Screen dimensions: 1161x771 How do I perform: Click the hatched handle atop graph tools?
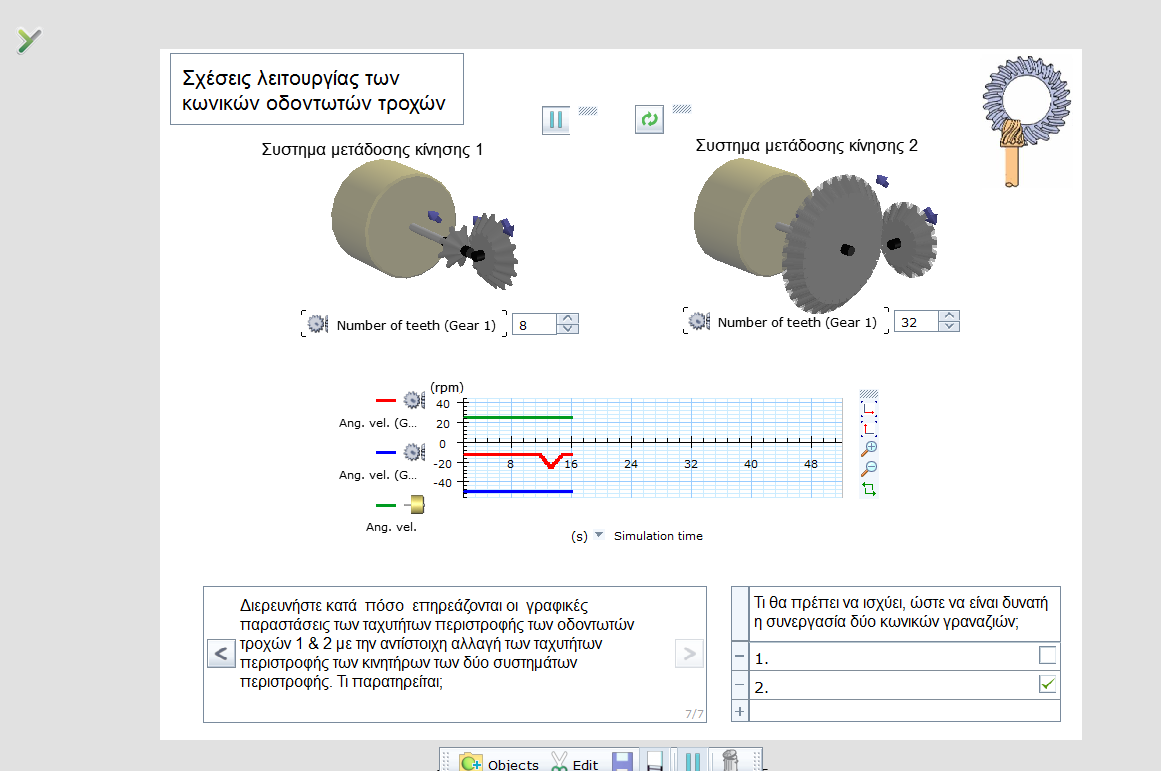[869, 394]
